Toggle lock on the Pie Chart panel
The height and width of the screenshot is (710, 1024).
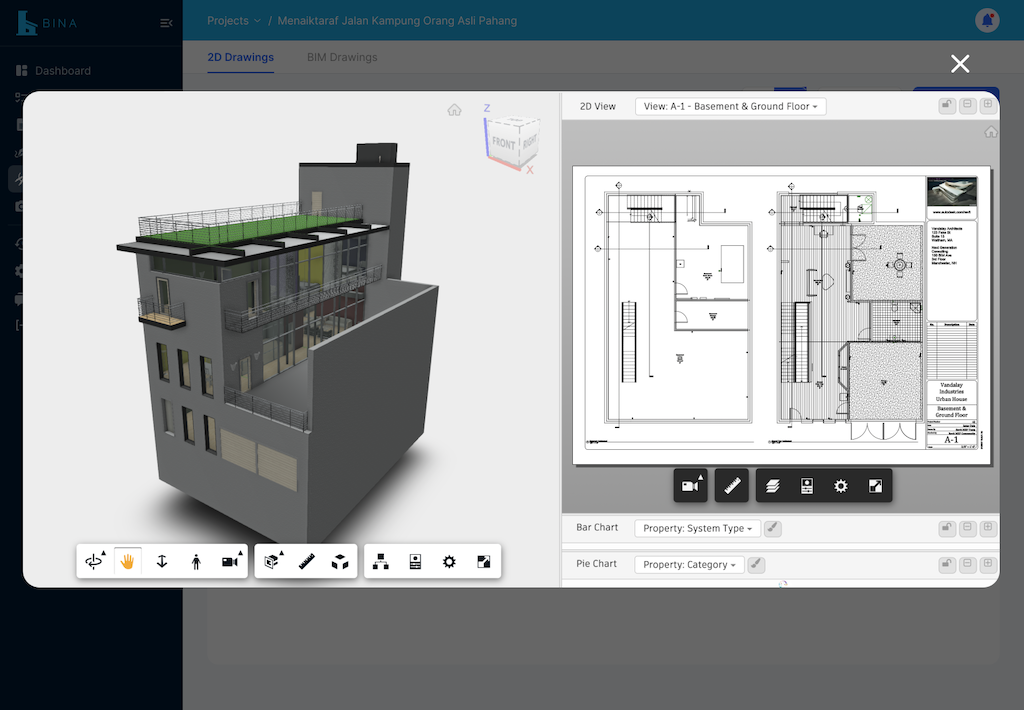[x=946, y=565]
